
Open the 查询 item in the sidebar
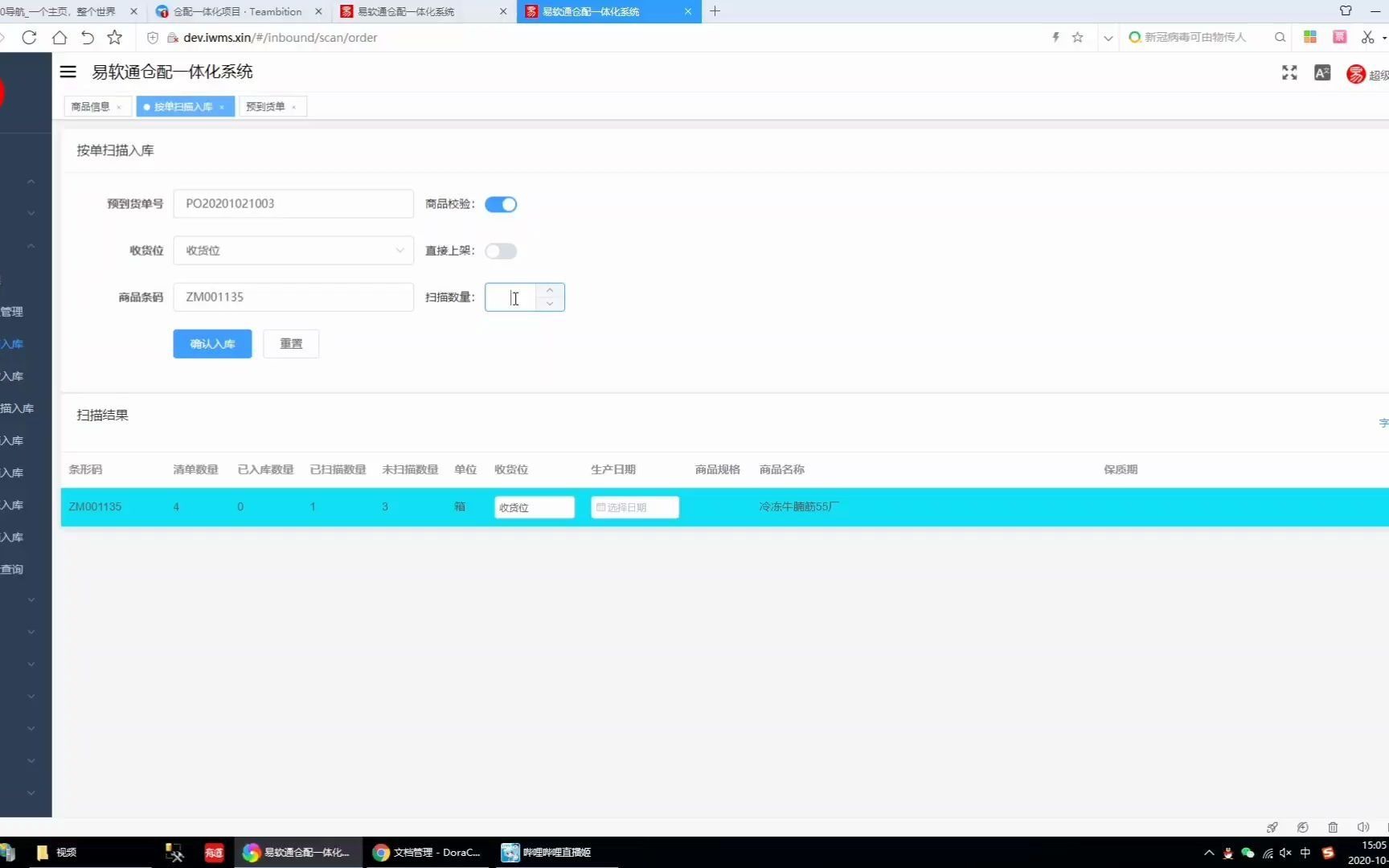(12, 569)
